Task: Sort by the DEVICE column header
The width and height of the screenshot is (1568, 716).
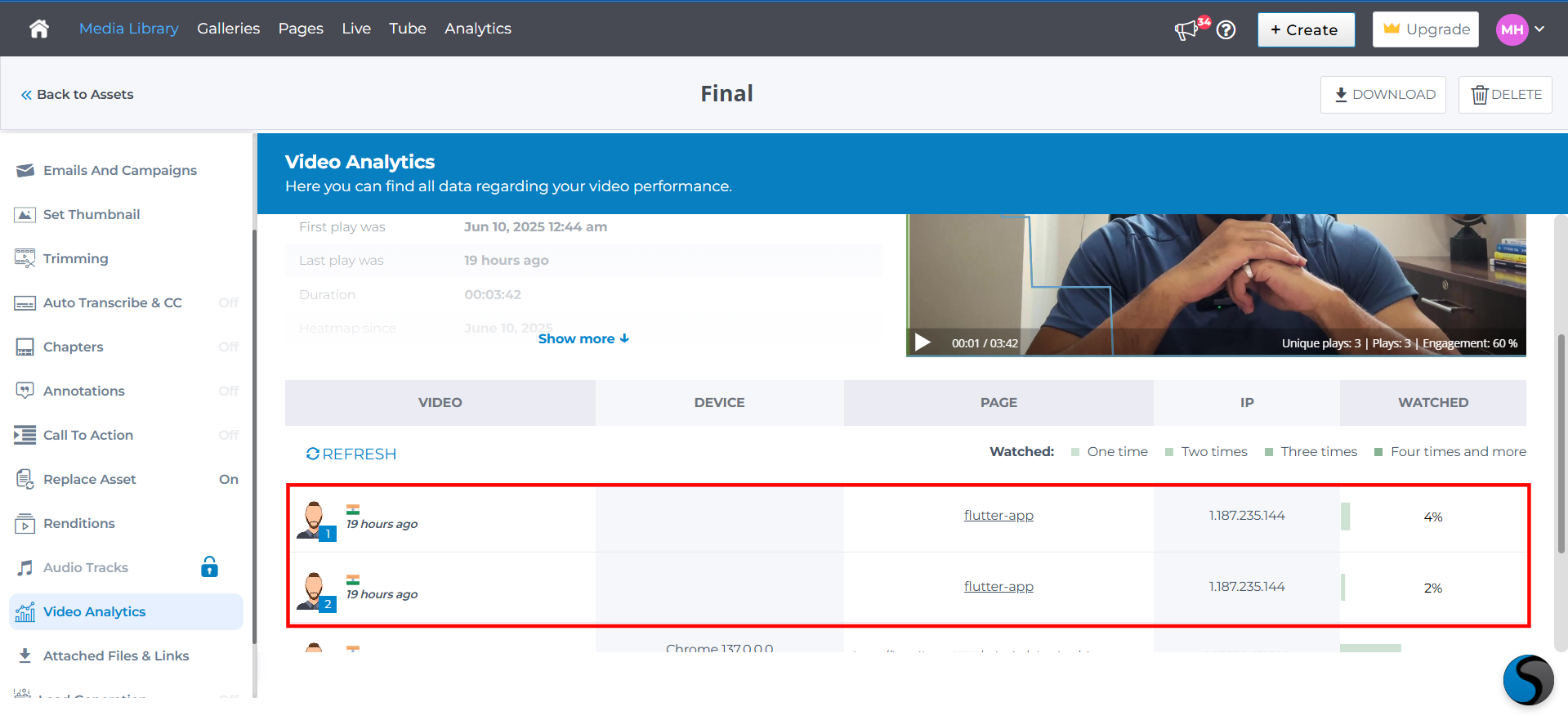Action: [x=720, y=403]
